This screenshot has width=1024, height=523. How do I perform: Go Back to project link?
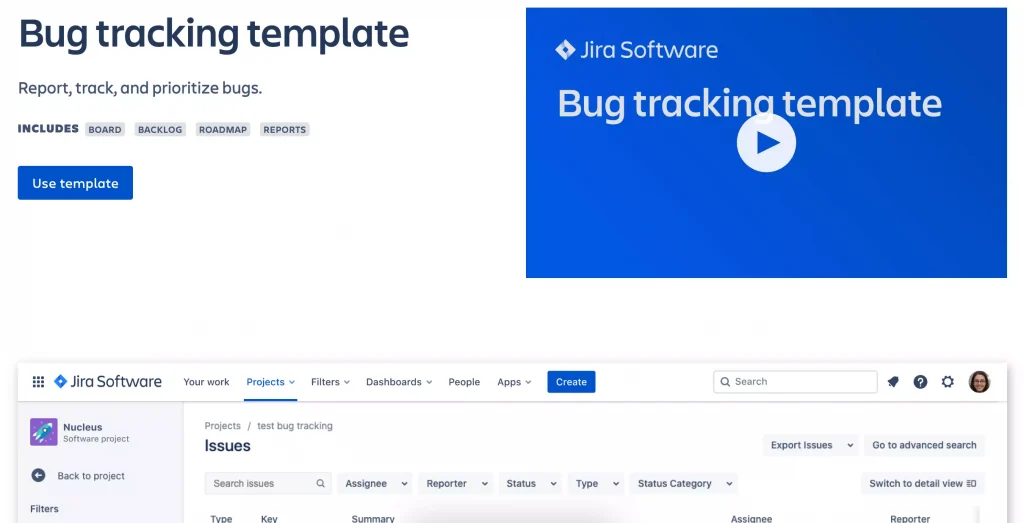(91, 476)
